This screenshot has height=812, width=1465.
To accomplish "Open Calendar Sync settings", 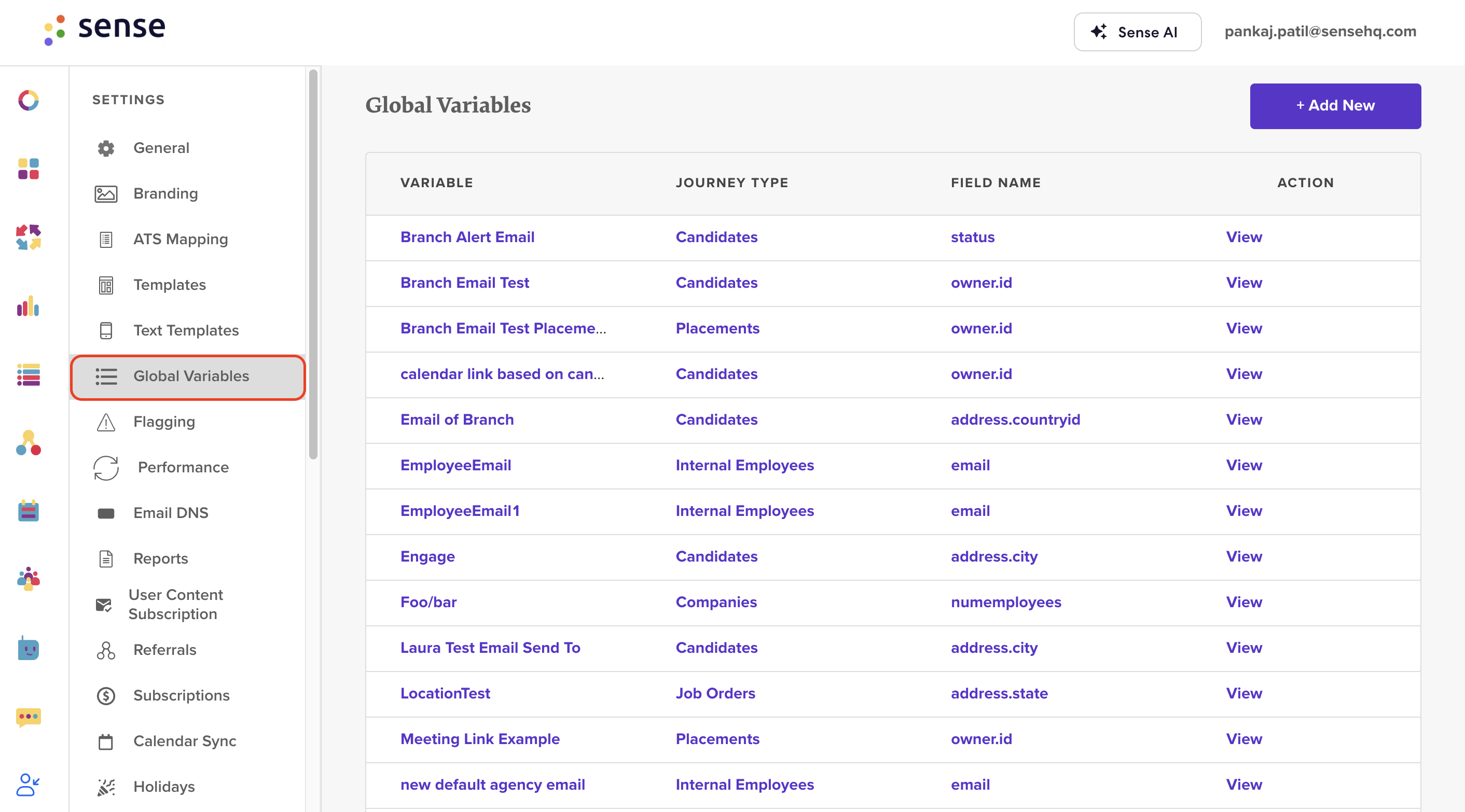I will point(184,740).
